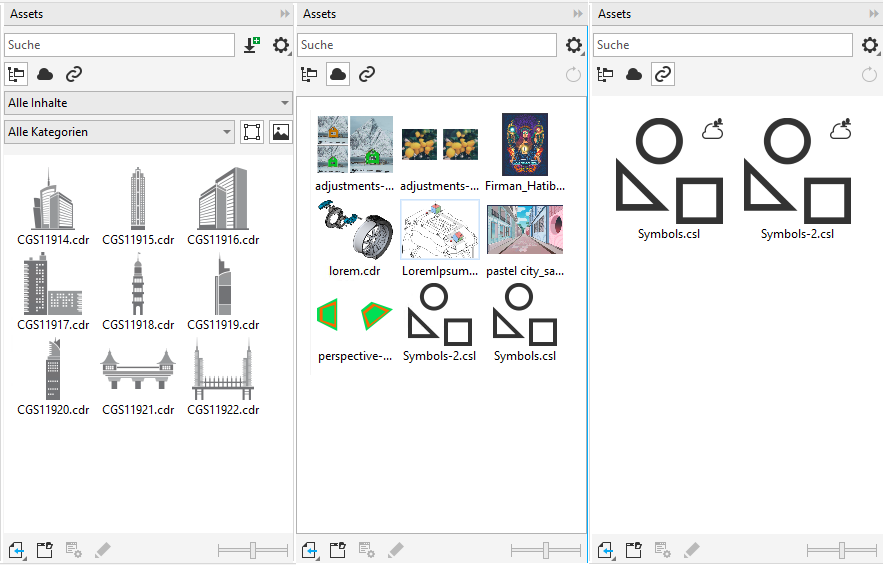The height and width of the screenshot is (565, 884).
Task: Click the middle panel's Assets title tab
Action: pyautogui.click(x=319, y=14)
